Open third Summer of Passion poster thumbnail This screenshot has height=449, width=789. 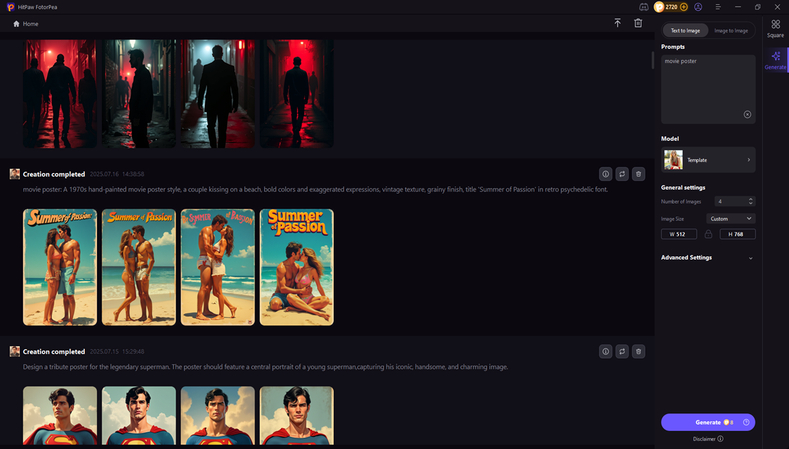point(218,267)
